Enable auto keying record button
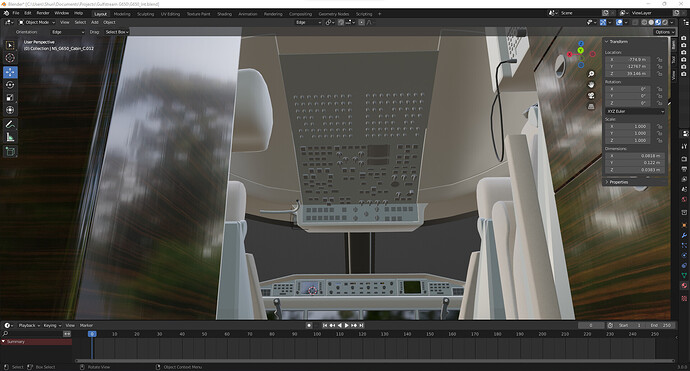Image resolution: width=690 pixels, height=371 pixels. [309, 325]
